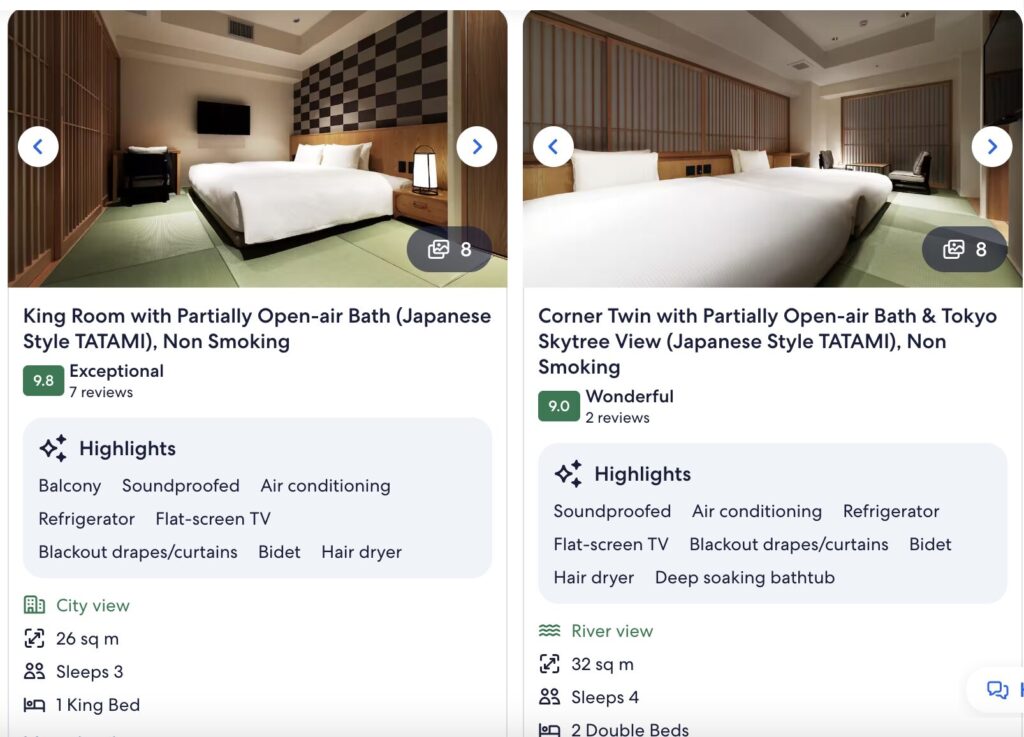Image resolution: width=1024 pixels, height=737 pixels.
Task: Click the chat bubble icon
Action: [997, 689]
